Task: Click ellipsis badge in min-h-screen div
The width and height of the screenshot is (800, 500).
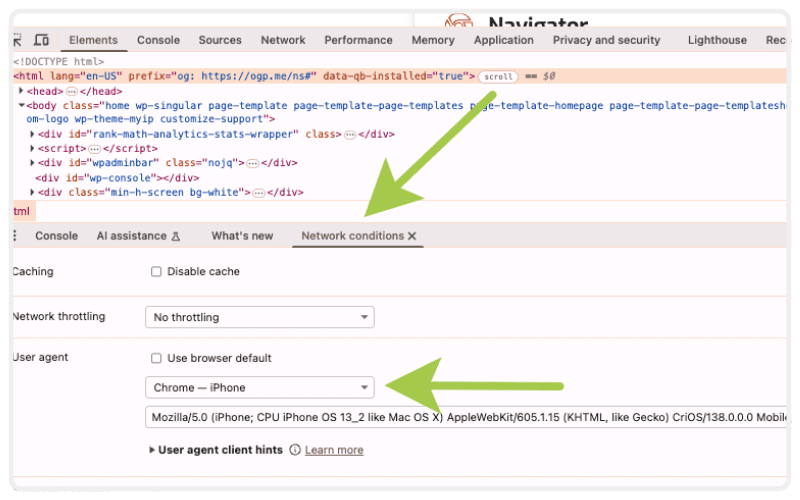Action: [x=259, y=193]
